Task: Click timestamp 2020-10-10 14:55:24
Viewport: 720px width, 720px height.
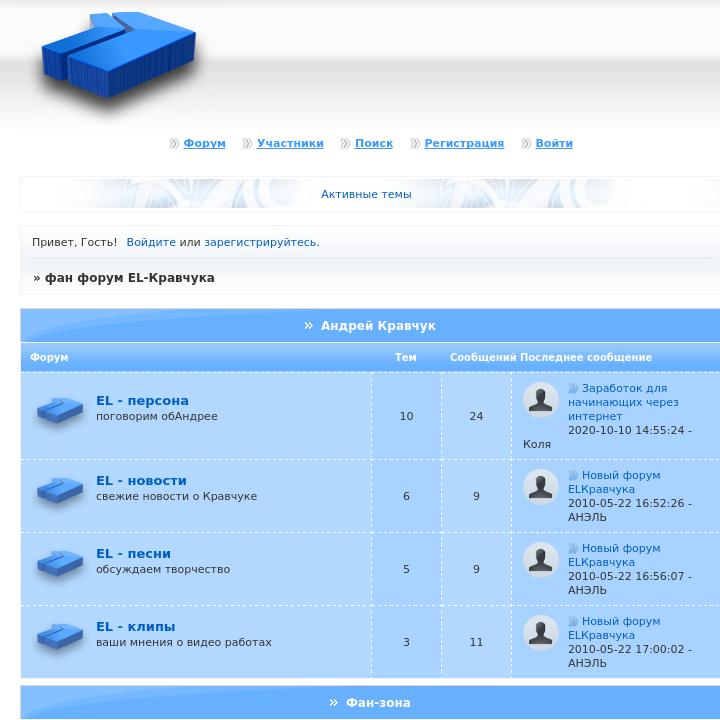Action: pos(626,430)
